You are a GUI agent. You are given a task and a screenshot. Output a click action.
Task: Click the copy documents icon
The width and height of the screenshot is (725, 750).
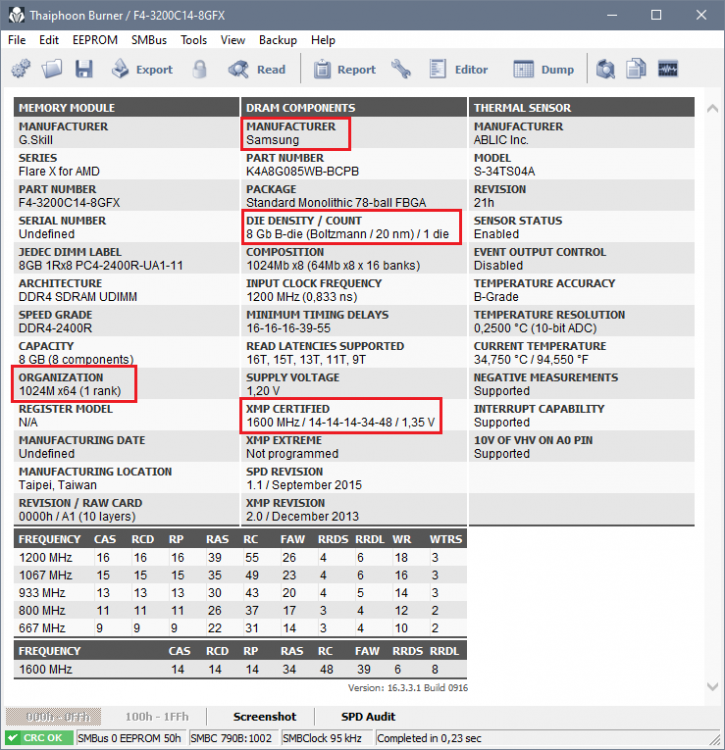pos(637,69)
